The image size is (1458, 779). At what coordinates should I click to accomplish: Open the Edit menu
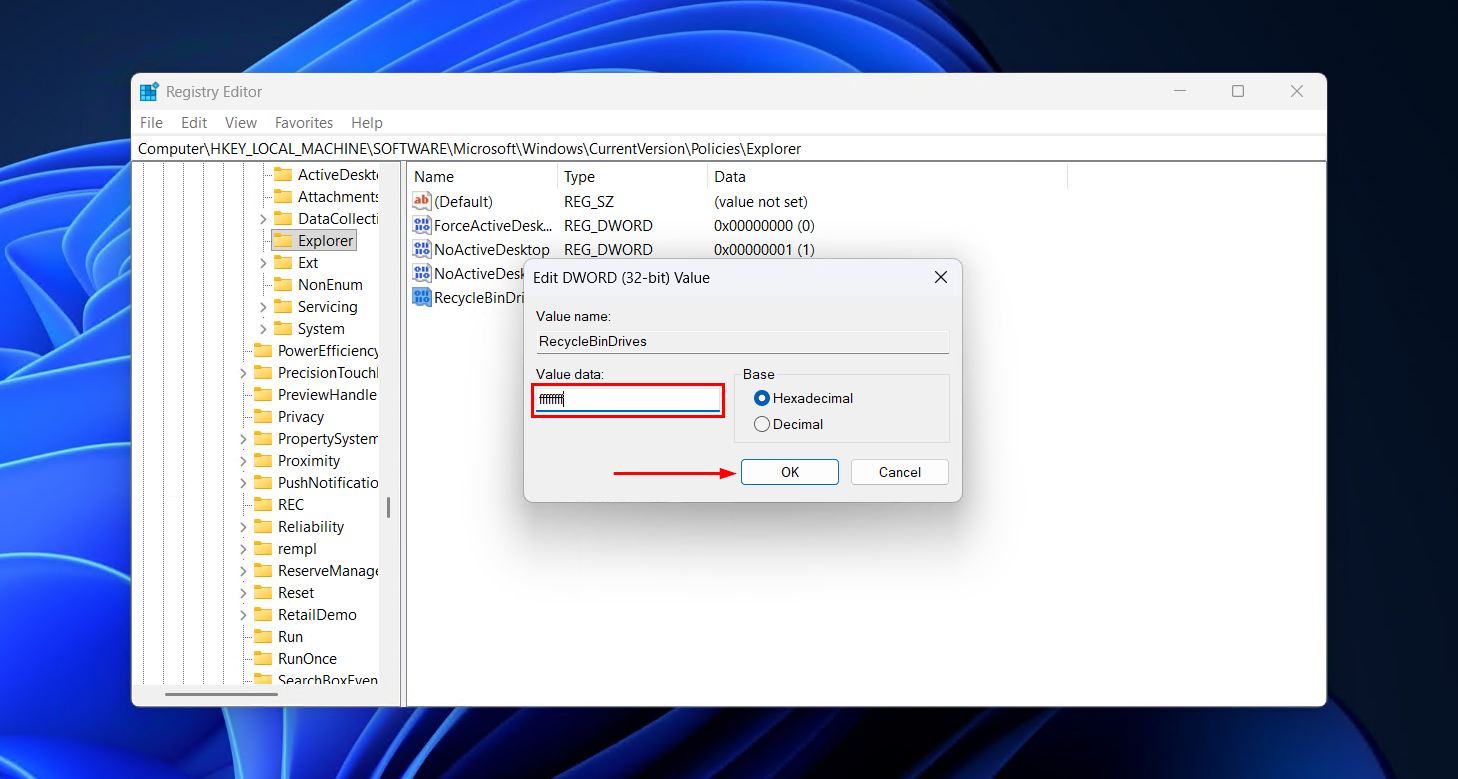tap(194, 123)
